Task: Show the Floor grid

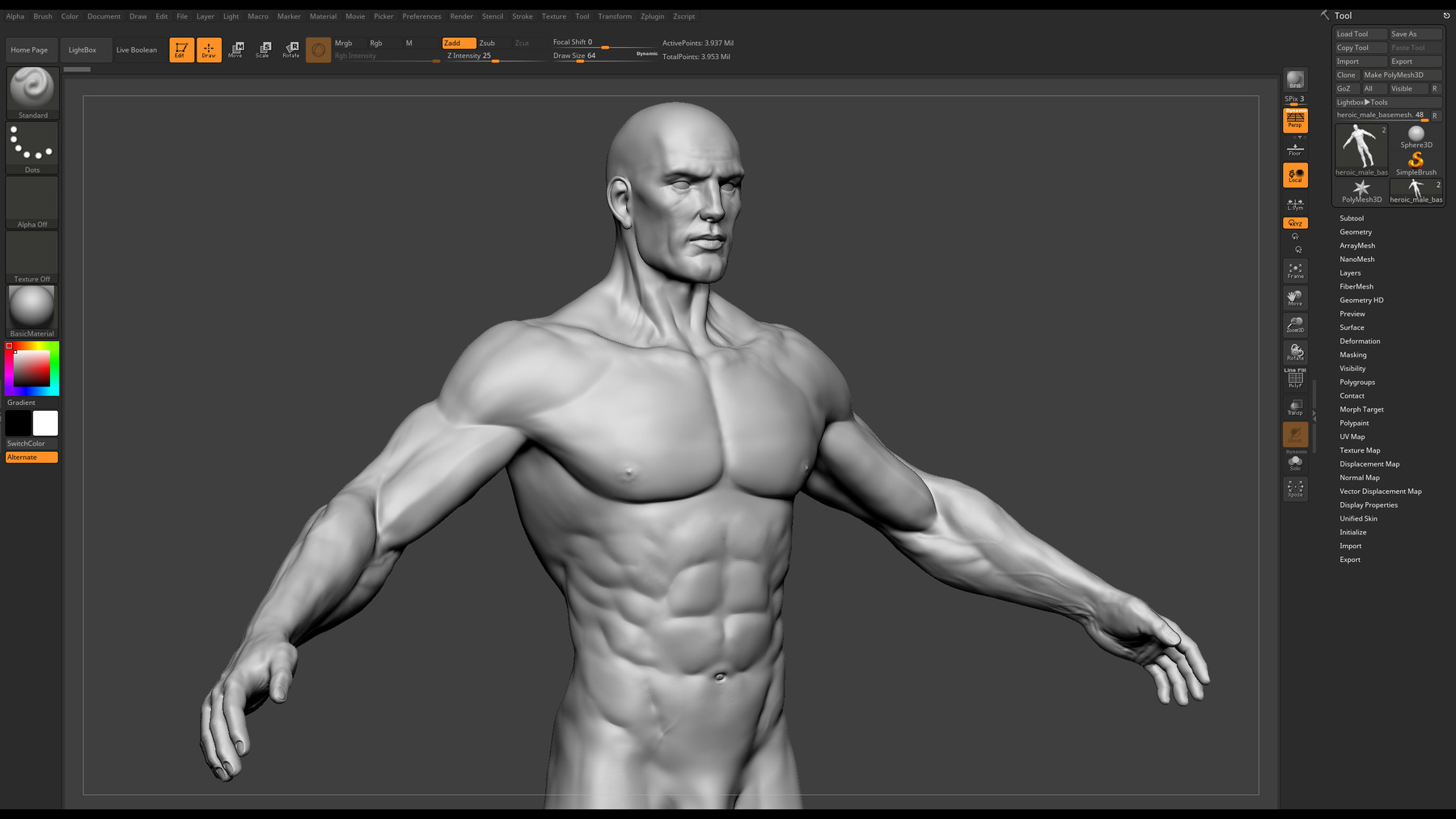Action: click(x=1295, y=149)
